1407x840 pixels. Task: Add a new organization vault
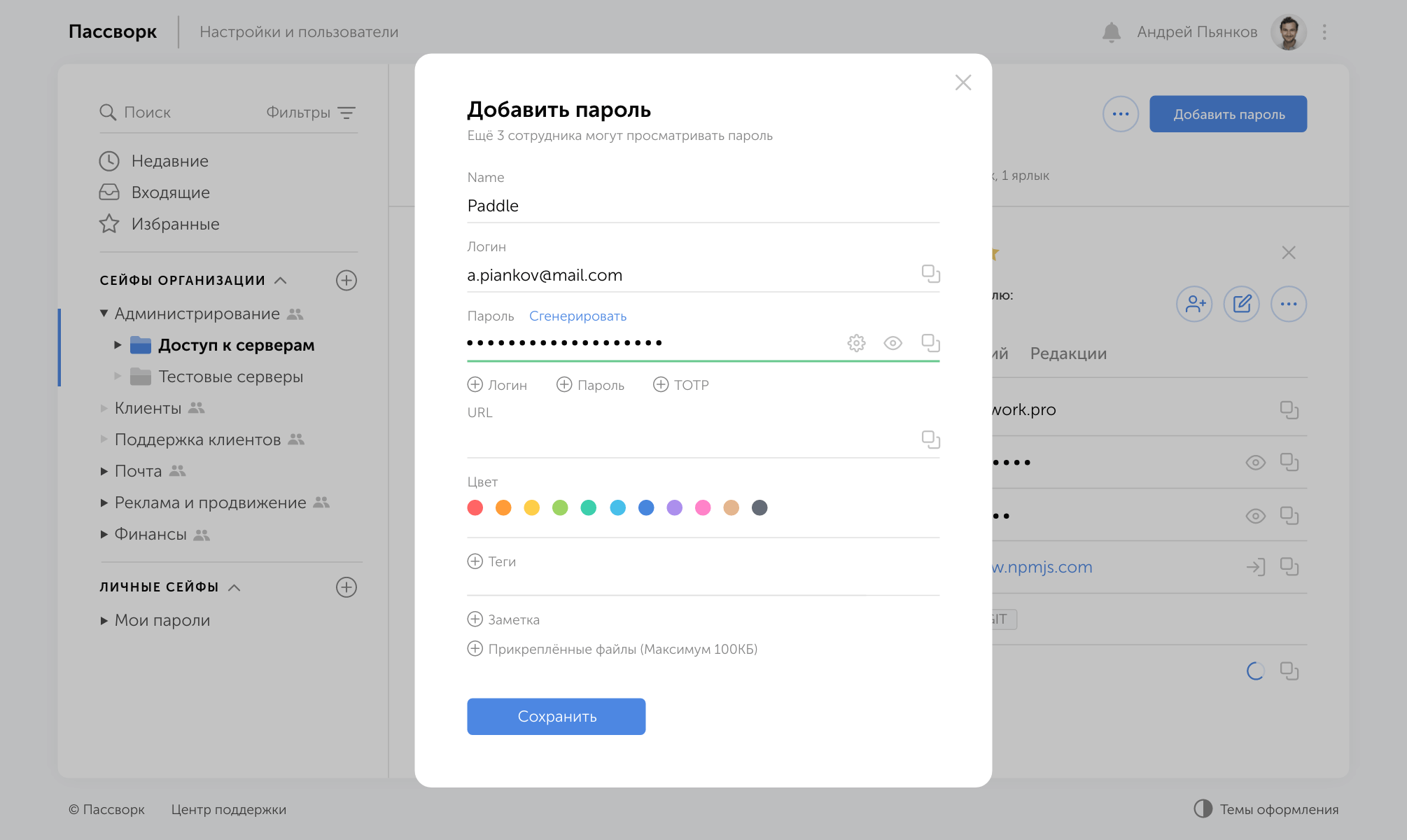(346, 281)
